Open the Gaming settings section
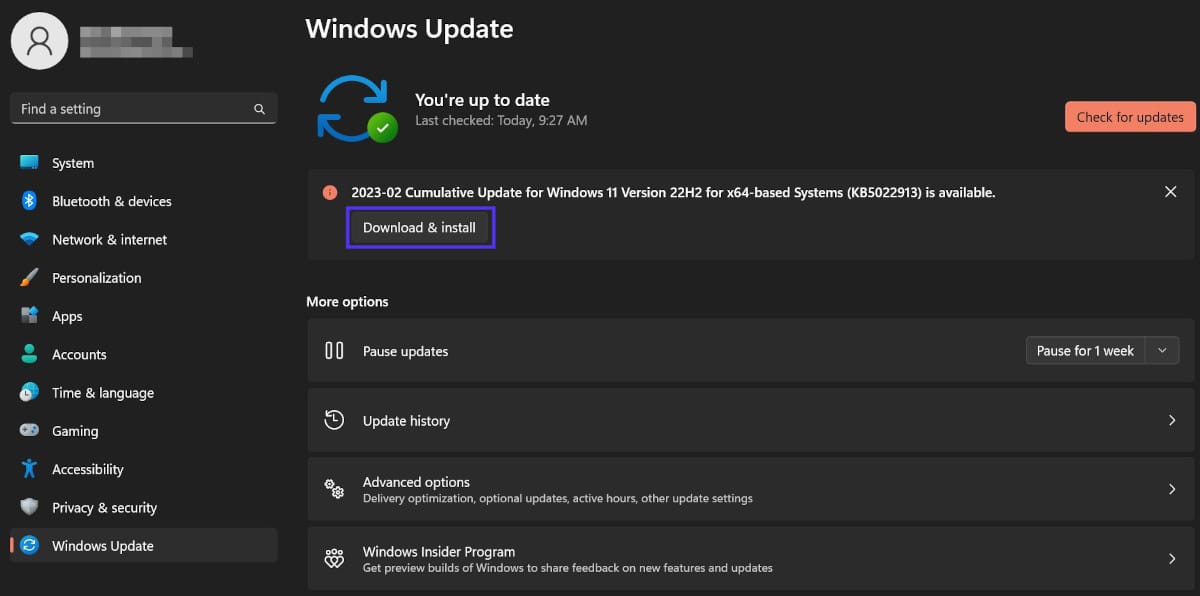 click(x=76, y=430)
